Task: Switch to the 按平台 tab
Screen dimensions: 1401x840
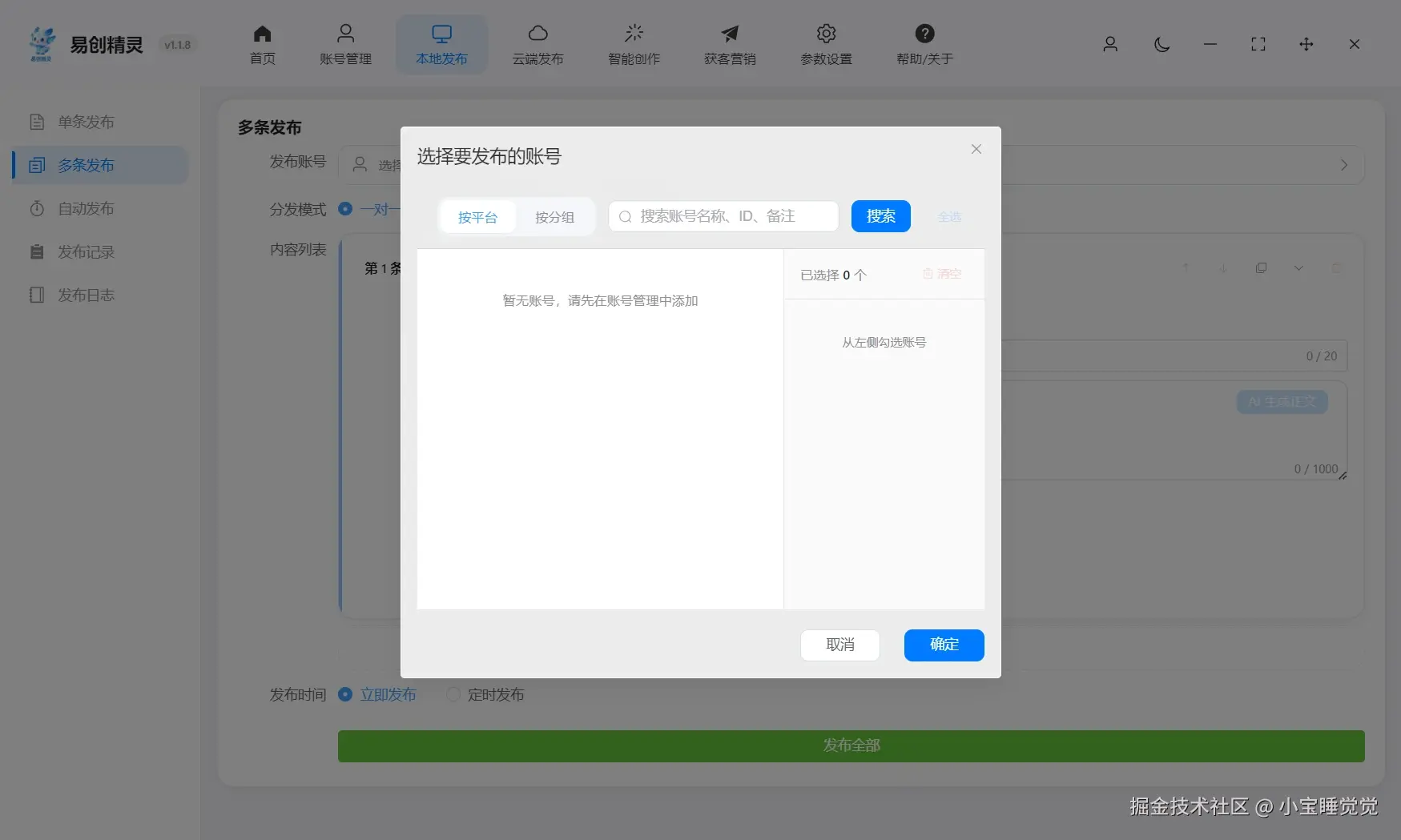Action: pyautogui.click(x=477, y=216)
